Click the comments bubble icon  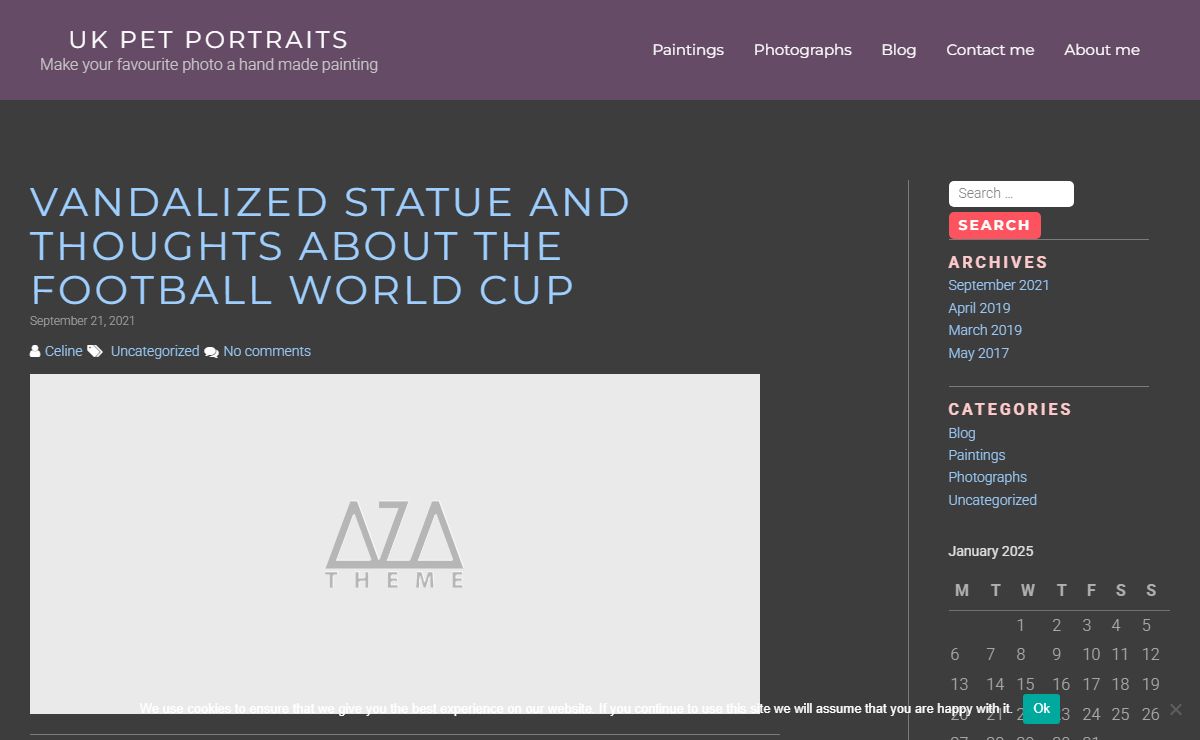point(211,352)
